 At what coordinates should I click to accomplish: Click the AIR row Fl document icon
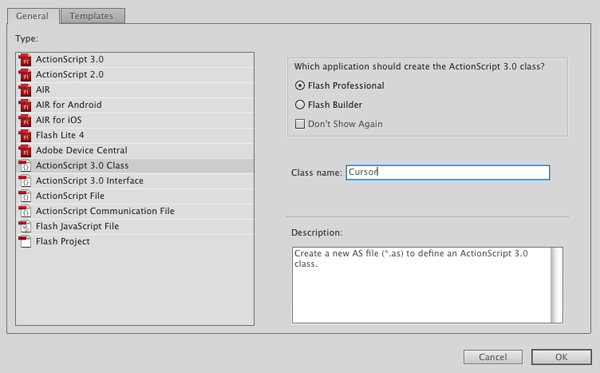pyautogui.click(x=25, y=90)
